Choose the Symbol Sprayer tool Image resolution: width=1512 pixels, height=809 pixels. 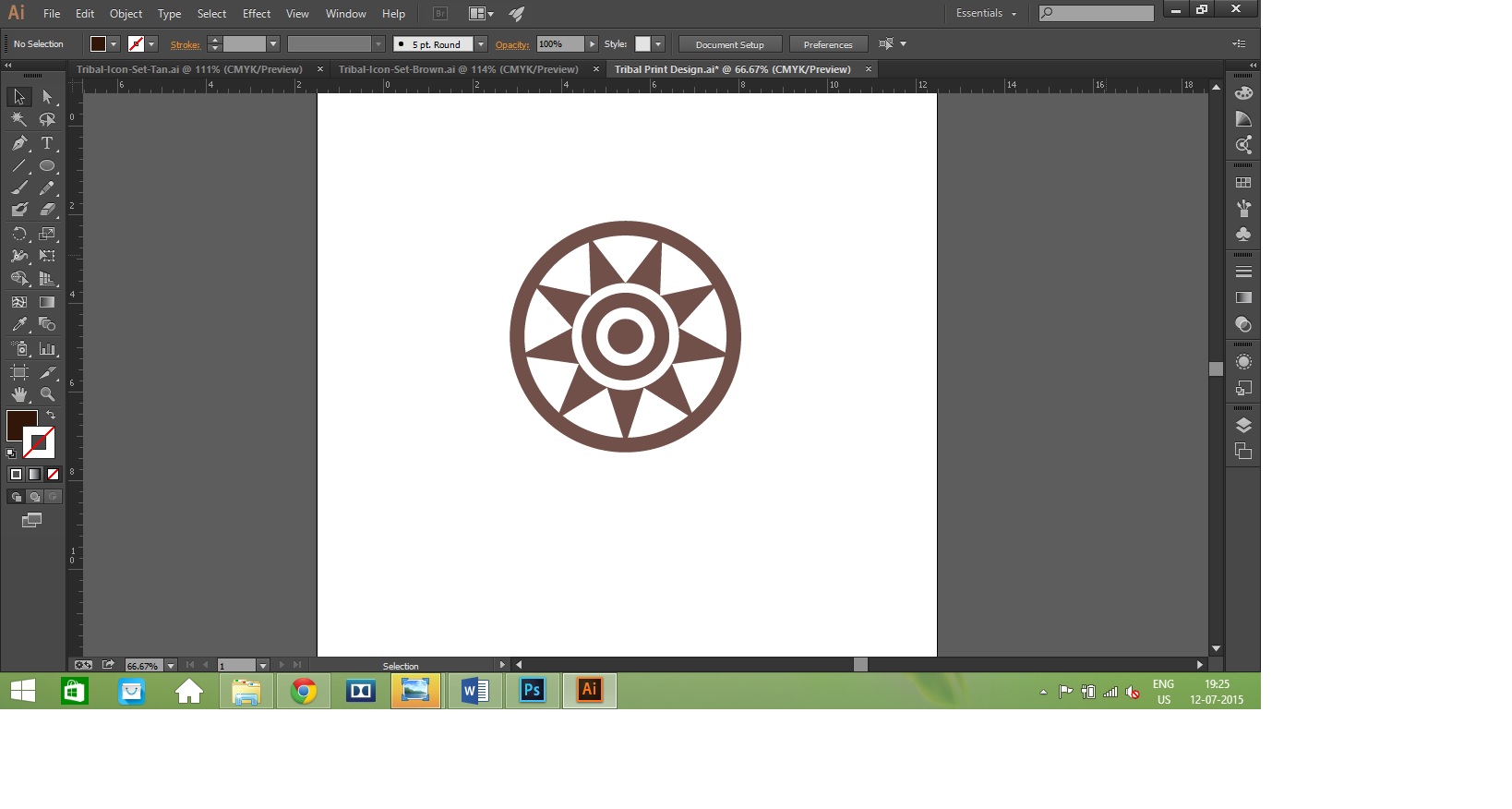coord(19,349)
